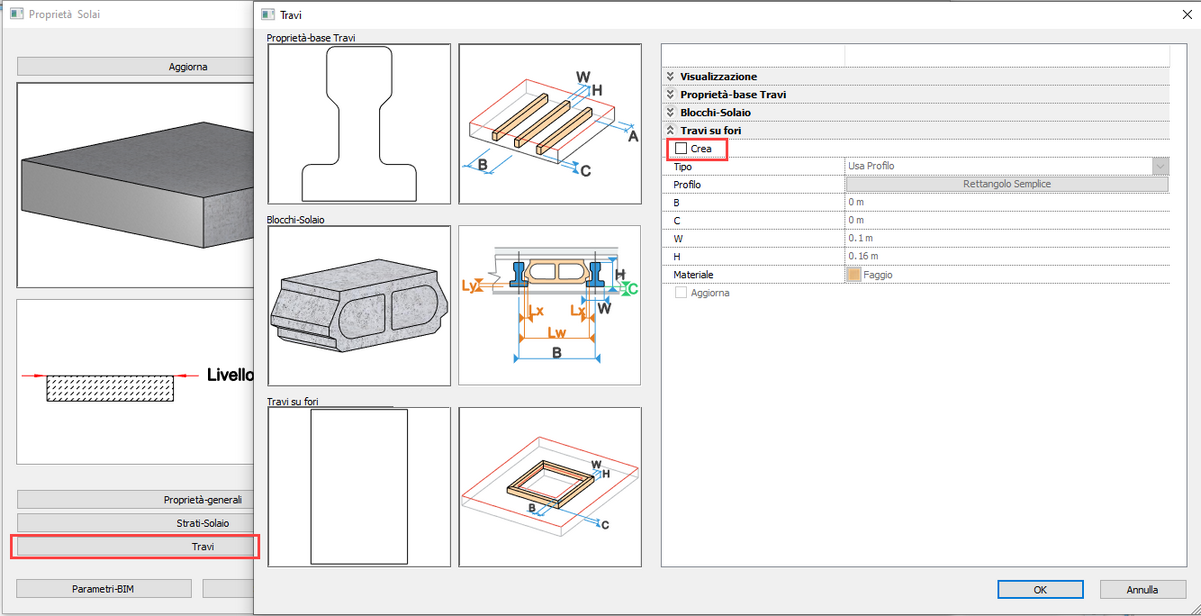The width and height of the screenshot is (1201, 616).
Task: Click the Profilo label in the property grid
Action: [687, 185]
